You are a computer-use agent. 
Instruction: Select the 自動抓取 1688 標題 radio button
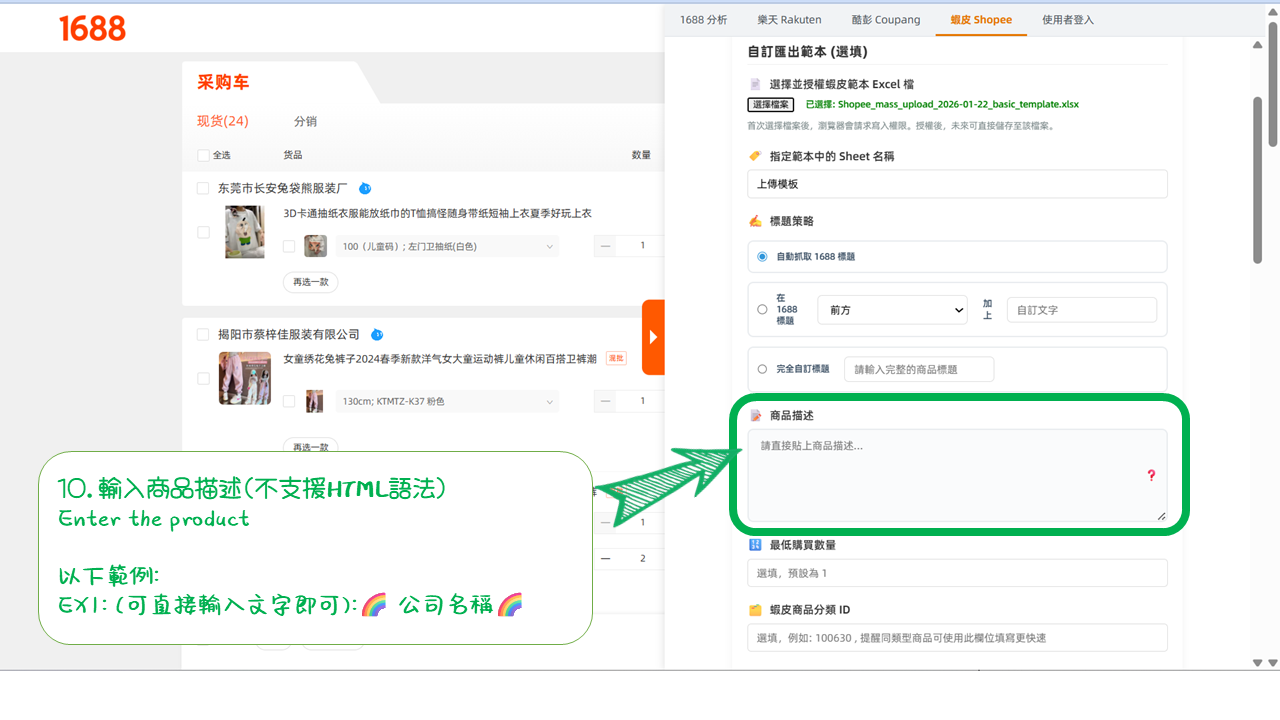pyautogui.click(x=763, y=256)
